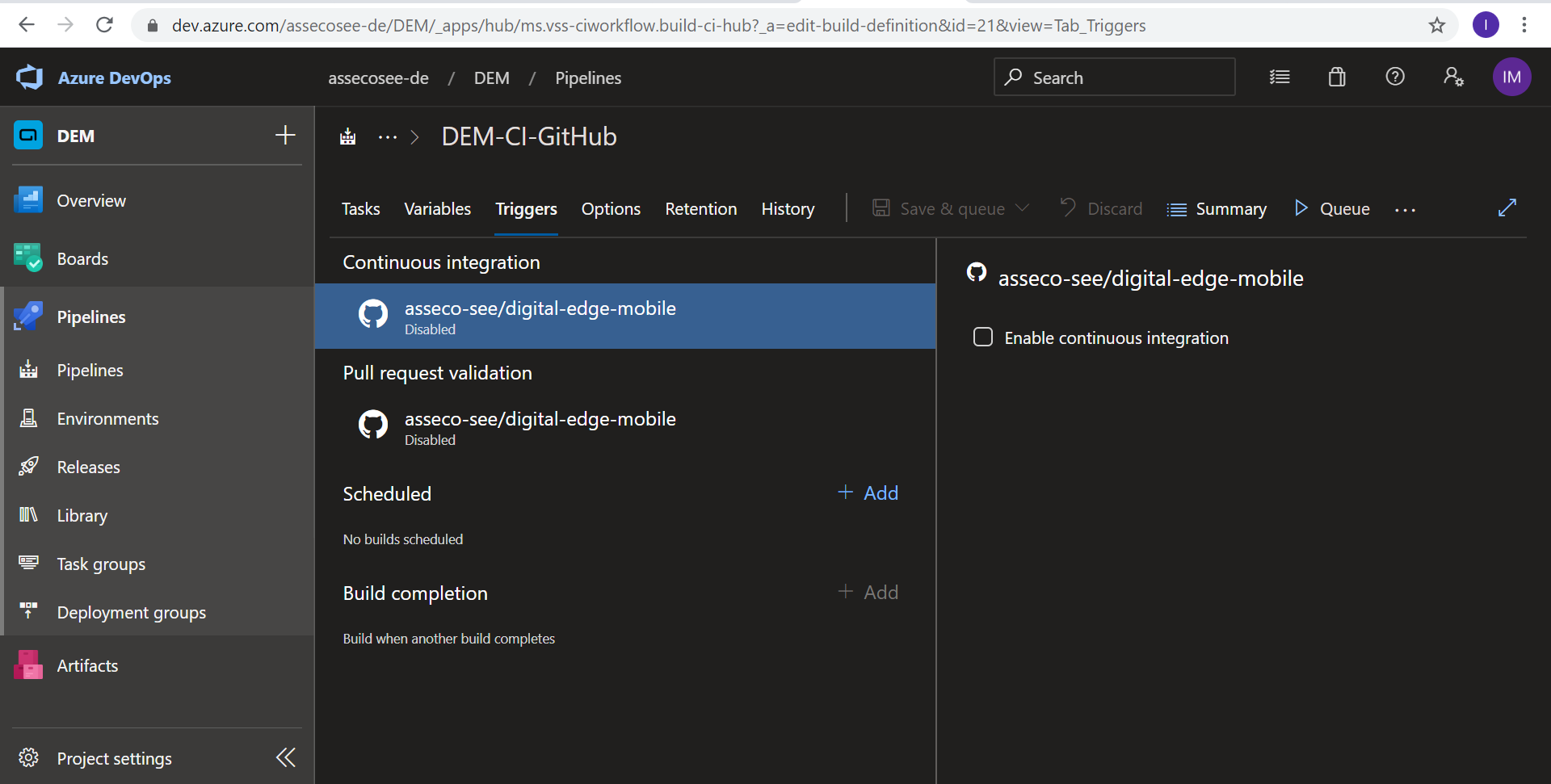Switch to the Retention tab

[x=700, y=209]
